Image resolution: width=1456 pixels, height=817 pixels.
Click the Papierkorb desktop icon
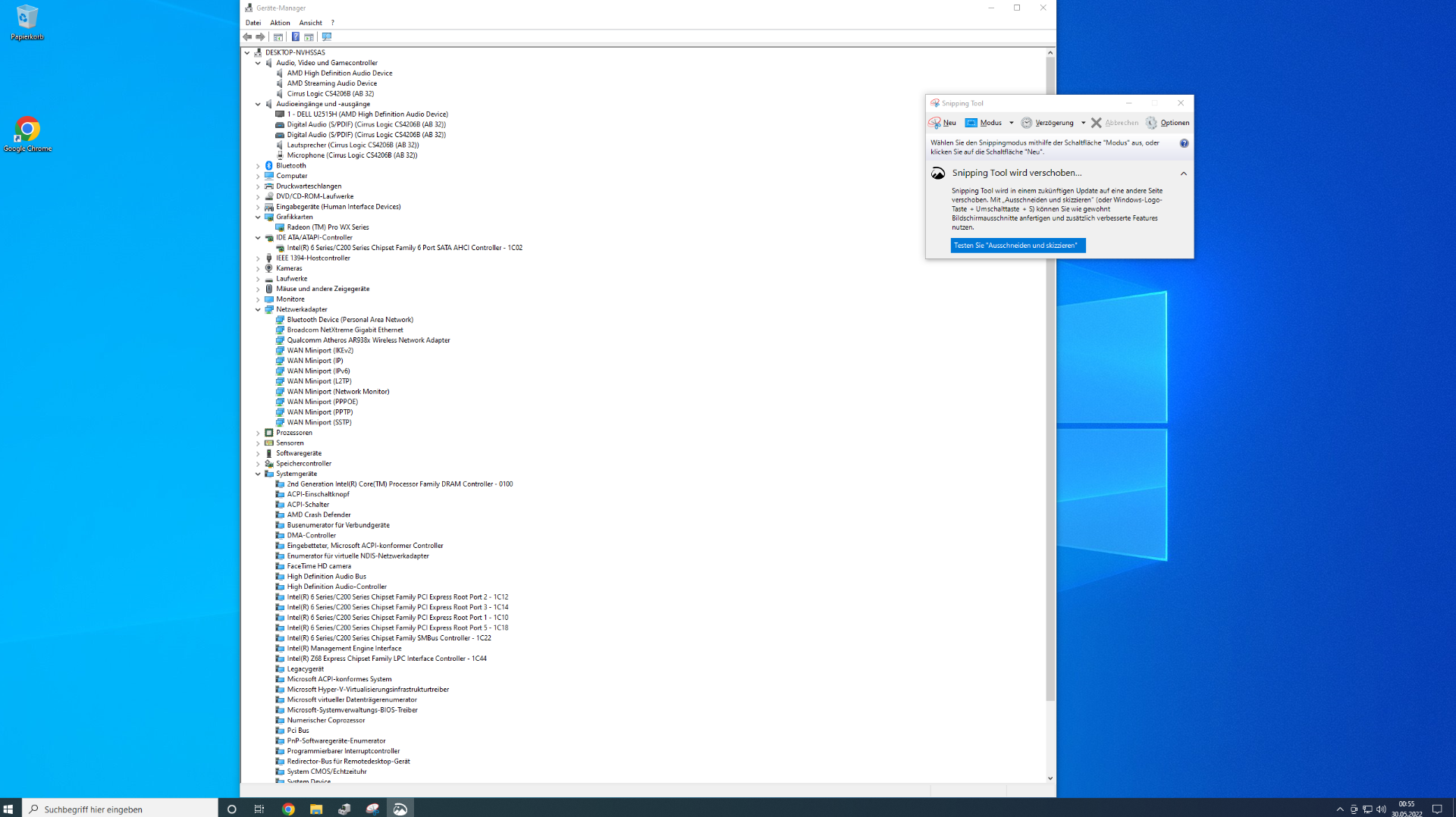pos(27,23)
